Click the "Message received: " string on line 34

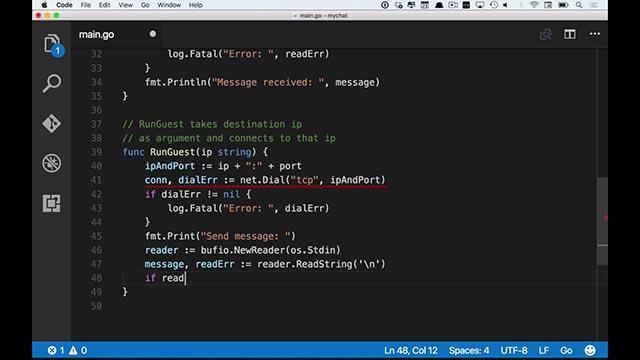[268, 82]
